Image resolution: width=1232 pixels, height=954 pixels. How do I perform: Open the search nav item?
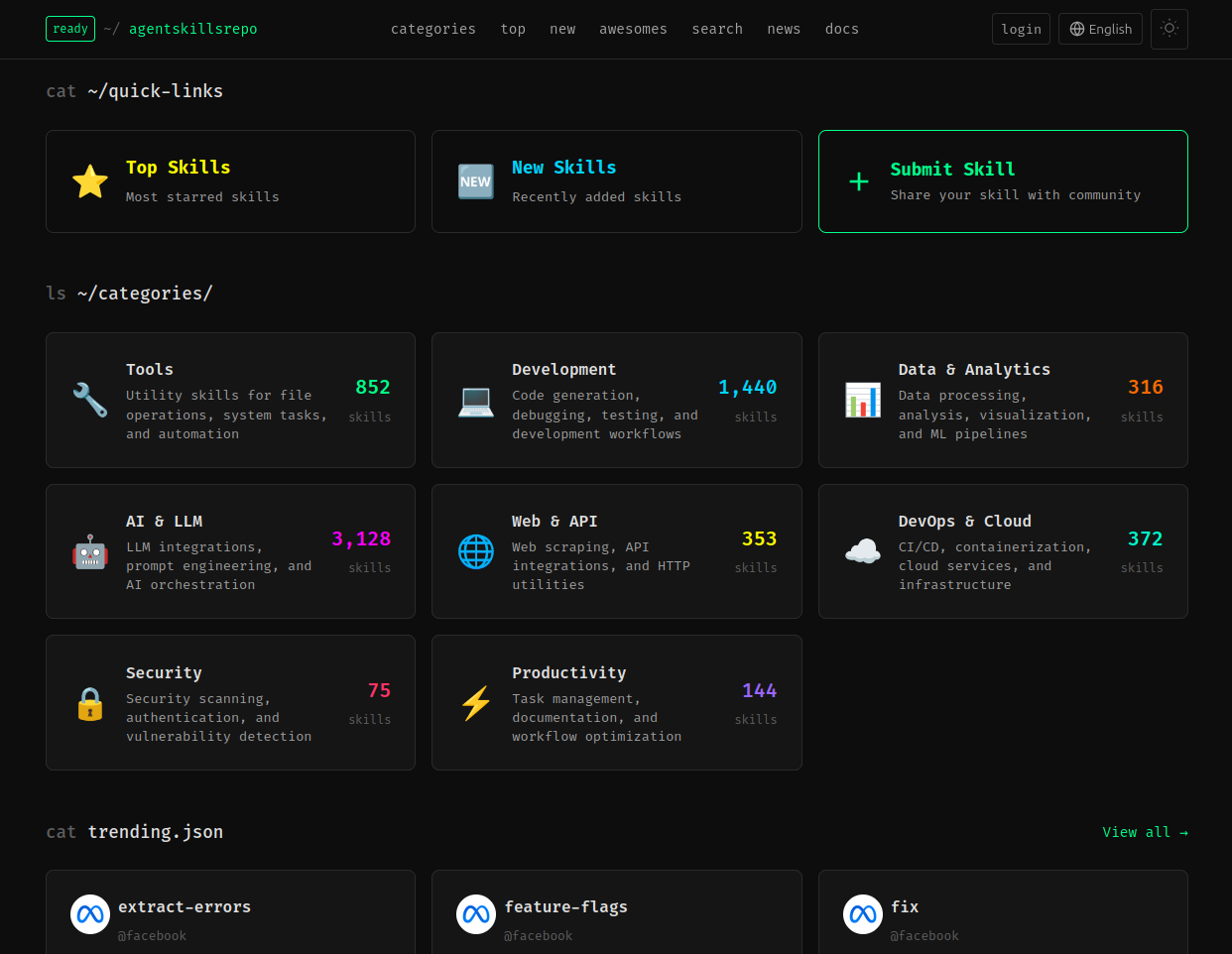tap(717, 29)
